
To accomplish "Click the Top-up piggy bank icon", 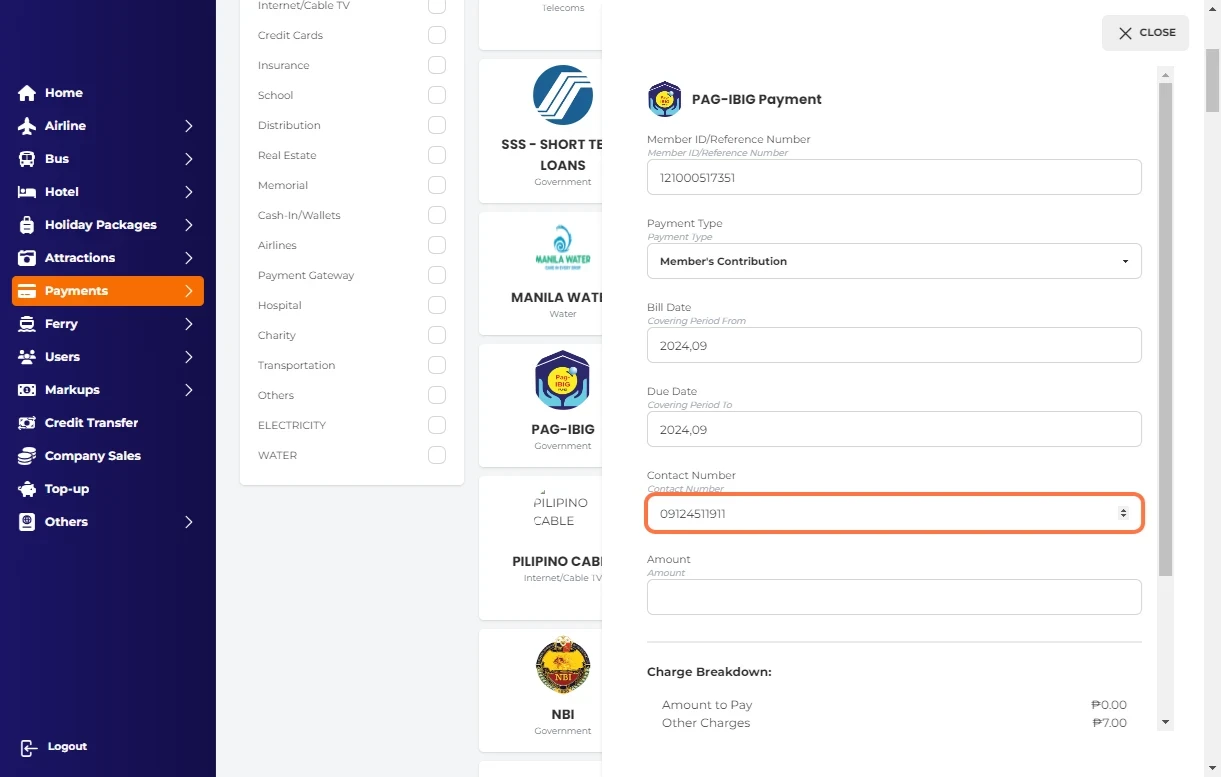I will (27, 489).
